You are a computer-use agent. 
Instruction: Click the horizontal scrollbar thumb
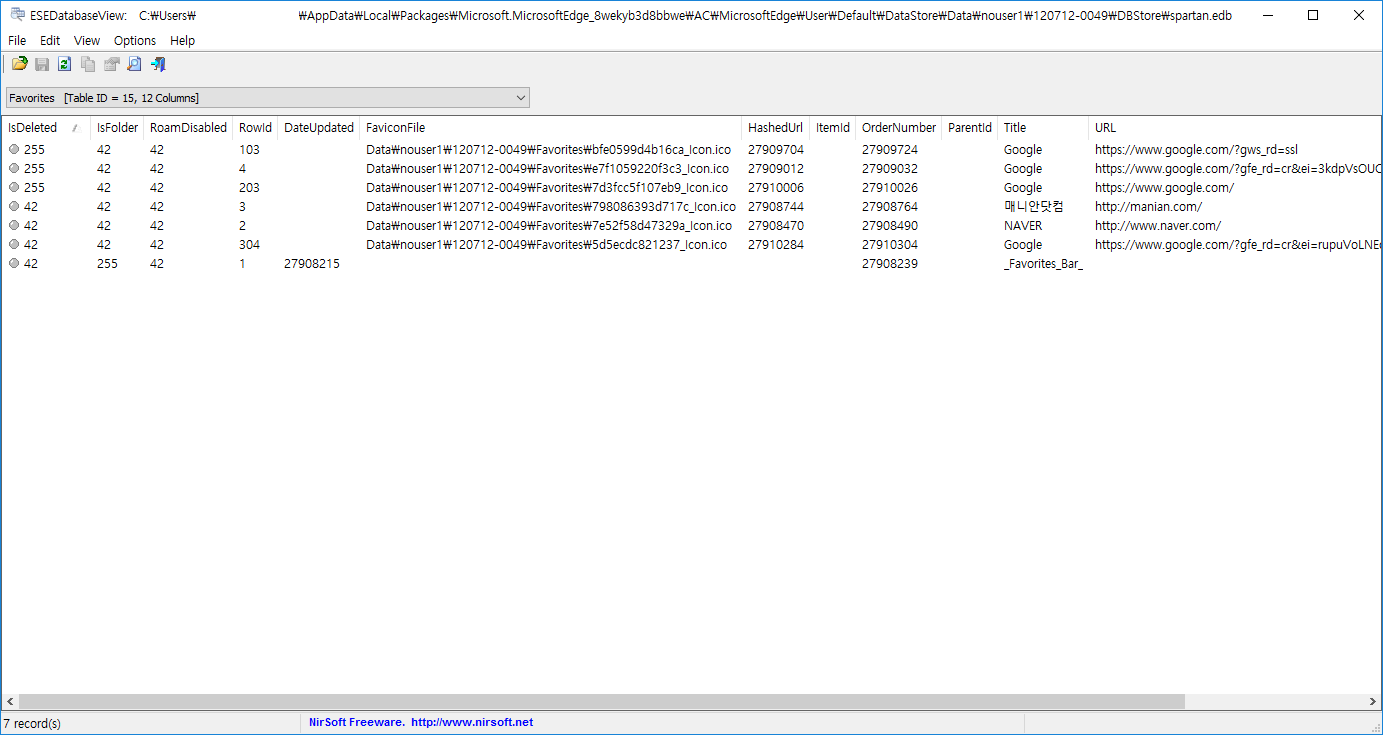coord(601,702)
